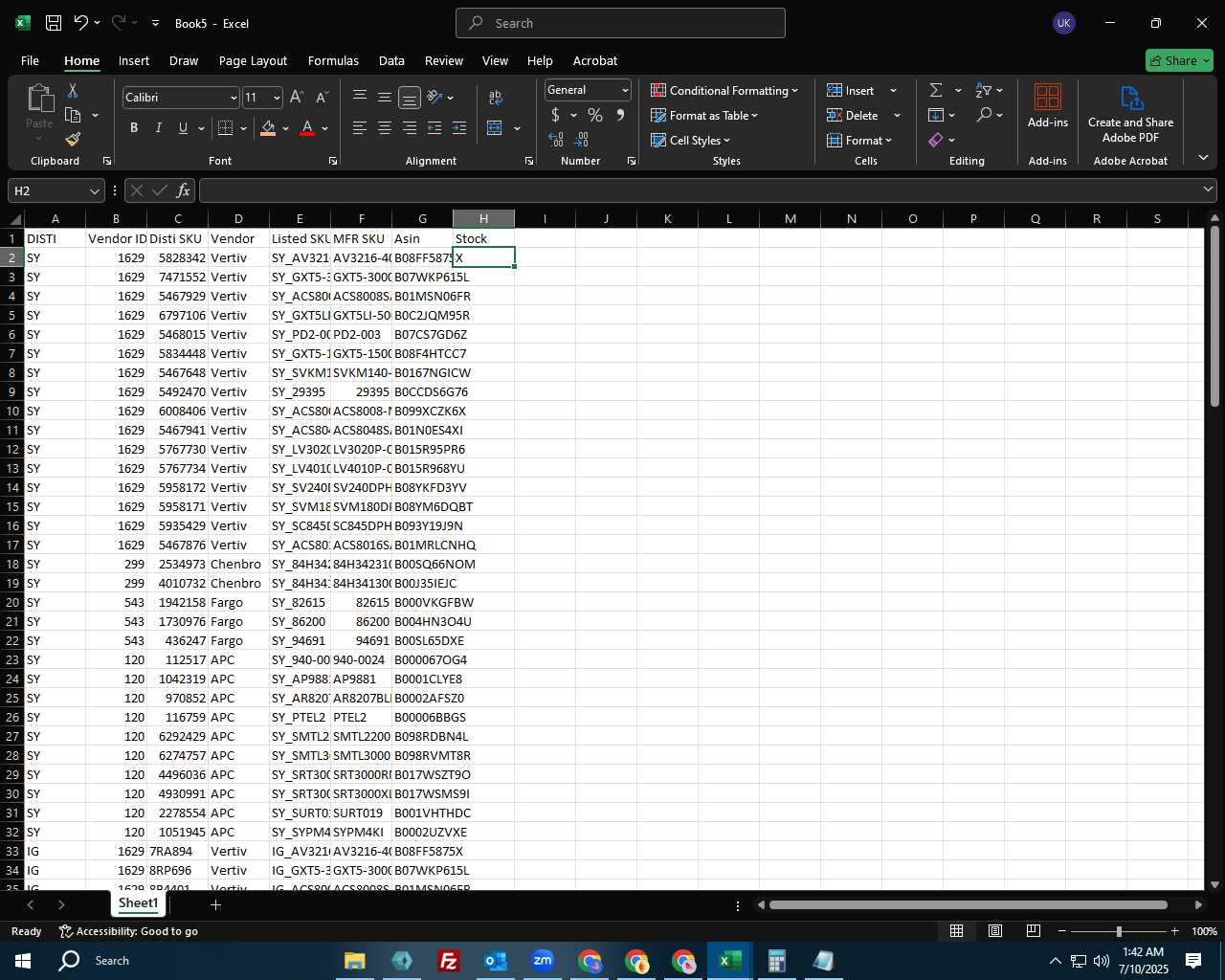This screenshot has width=1225, height=980.
Task: Toggle Bottom Align button
Action: pyautogui.click(x=410, y=97)
